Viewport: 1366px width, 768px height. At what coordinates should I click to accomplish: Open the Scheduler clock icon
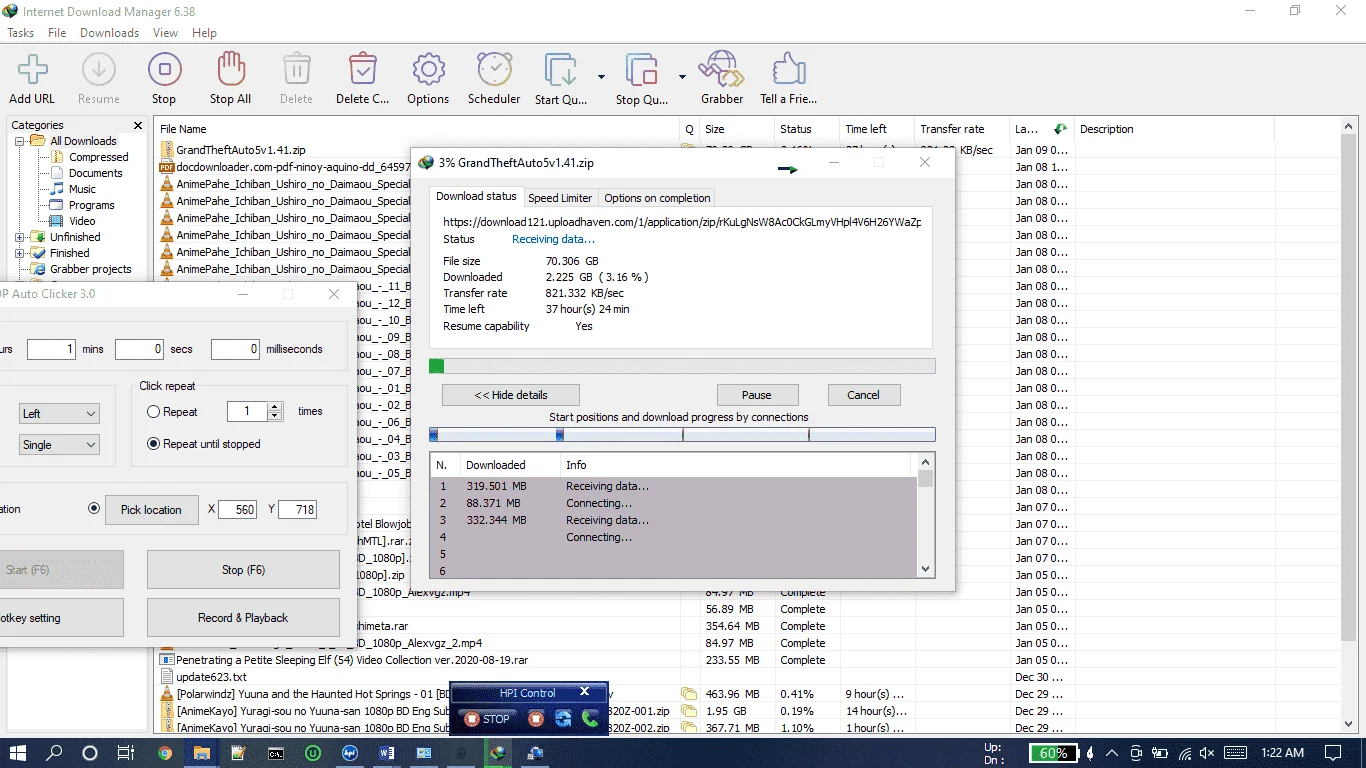tap(494, 70)
